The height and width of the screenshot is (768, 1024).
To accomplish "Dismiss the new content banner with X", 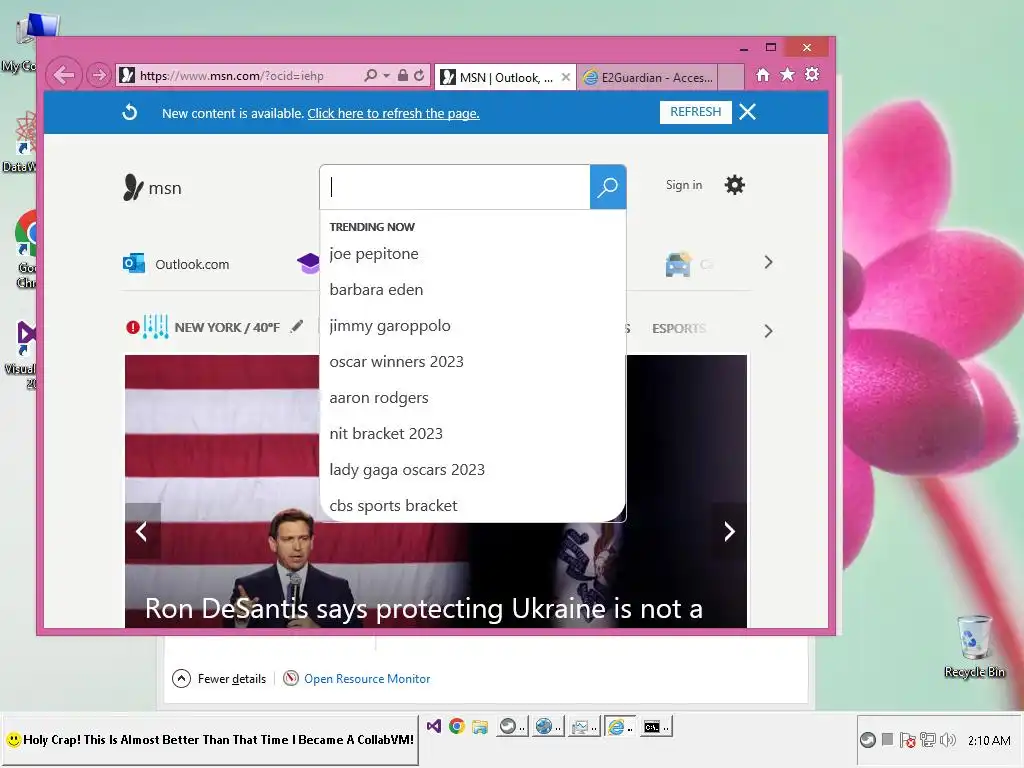I will pyautogui.click(x=748, y=112).
